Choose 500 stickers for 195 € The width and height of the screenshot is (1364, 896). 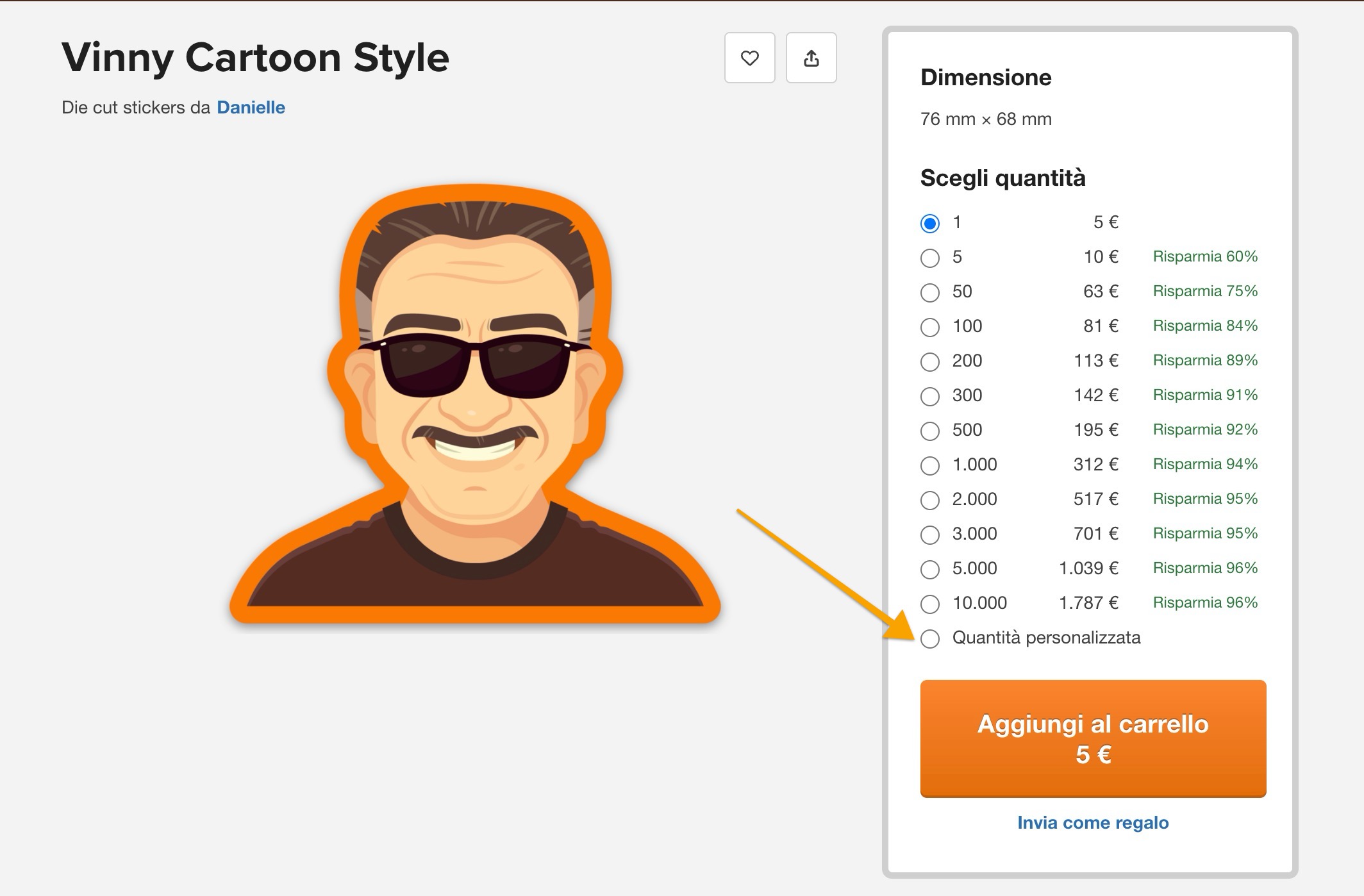929,431
